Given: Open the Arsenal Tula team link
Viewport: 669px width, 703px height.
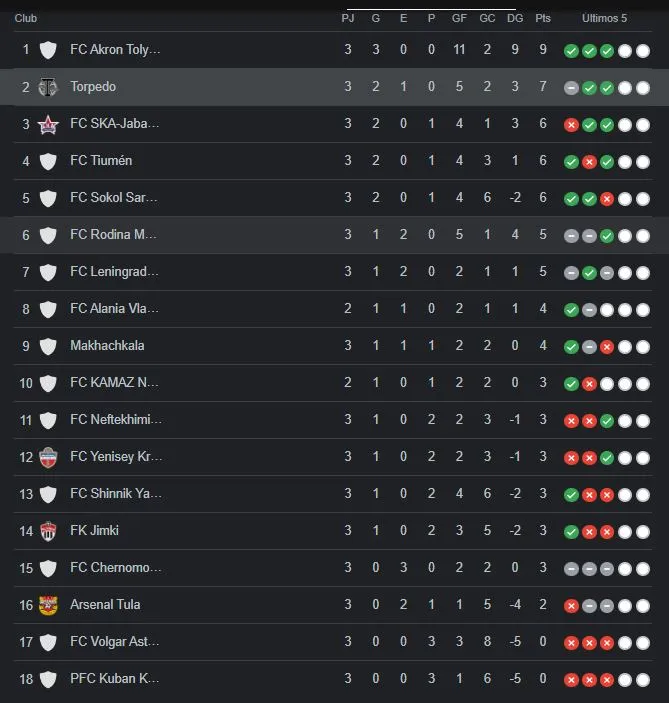Looking at the screenshot, I should pyautogui.click(x=105, y=605).
